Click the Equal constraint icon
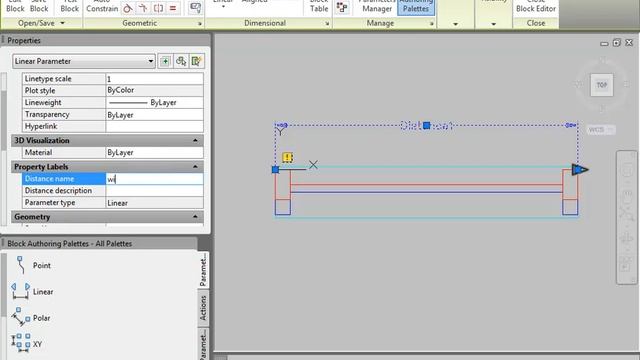The width and height of the screenshot is (640, 360). coord(173,8)
